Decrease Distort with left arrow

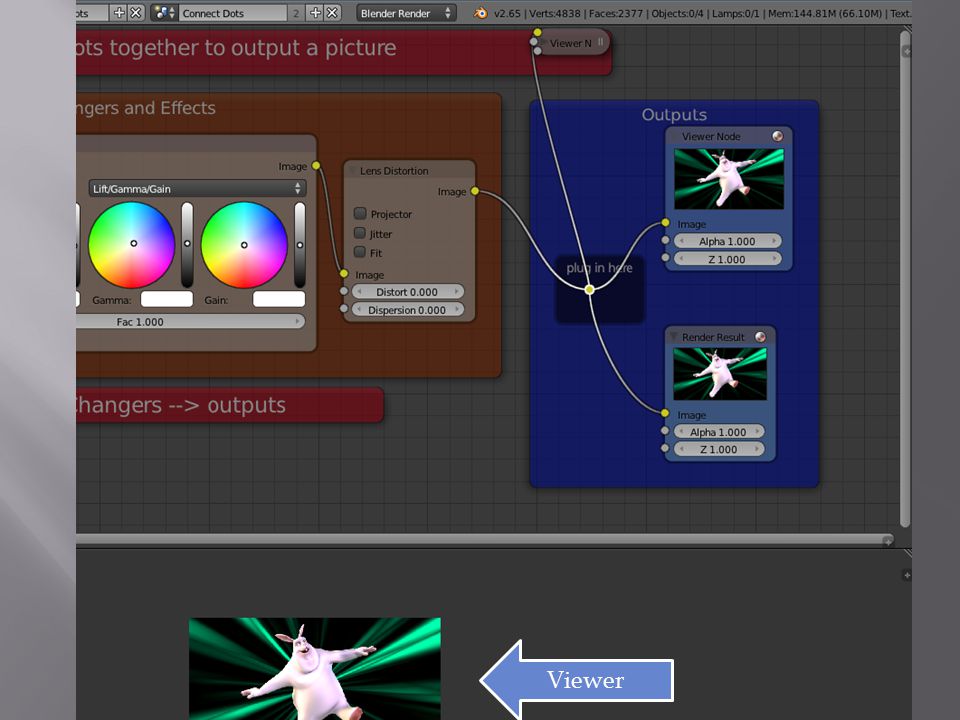tap(359, 292)
